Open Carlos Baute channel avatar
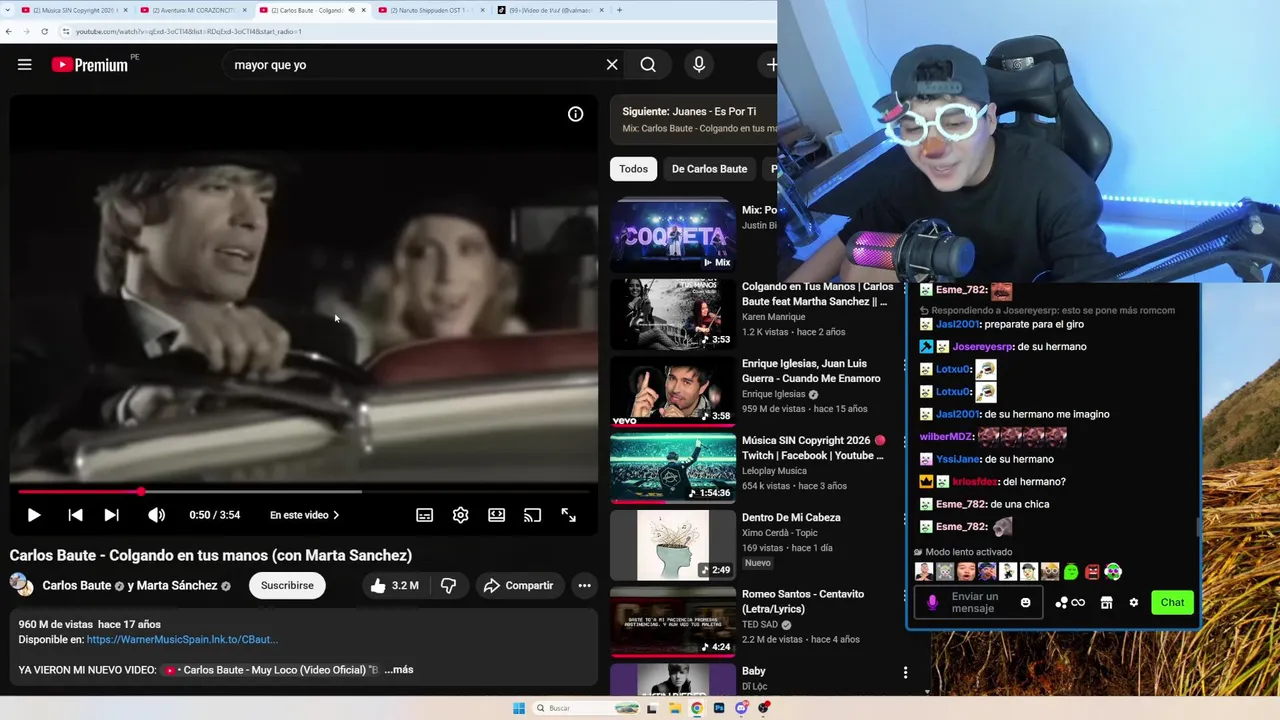The height and width of the screenshot is (720, 1280). coord(21,585)
